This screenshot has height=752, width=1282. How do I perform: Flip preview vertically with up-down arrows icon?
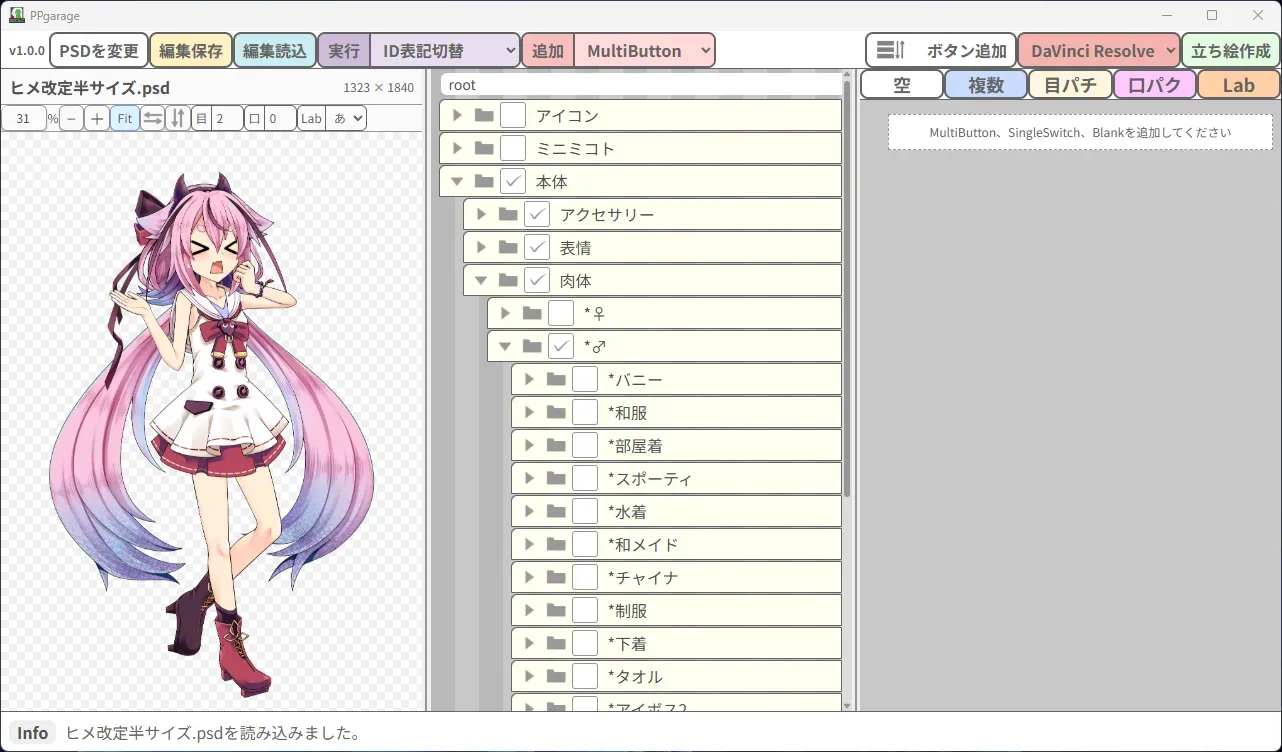[x=178, y=118]
